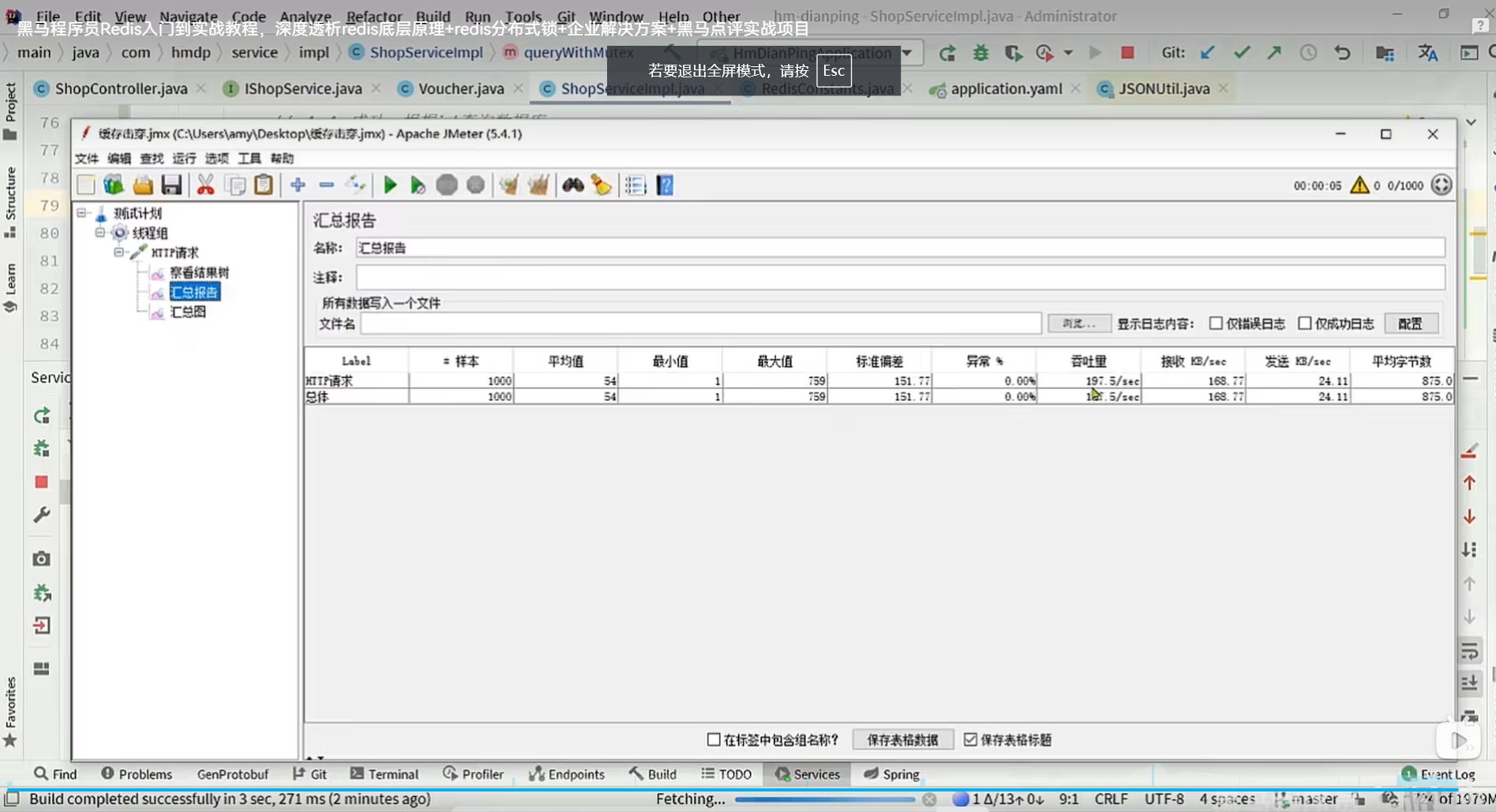Click 保存表格数据 save table data button

[x=903, y=739]
